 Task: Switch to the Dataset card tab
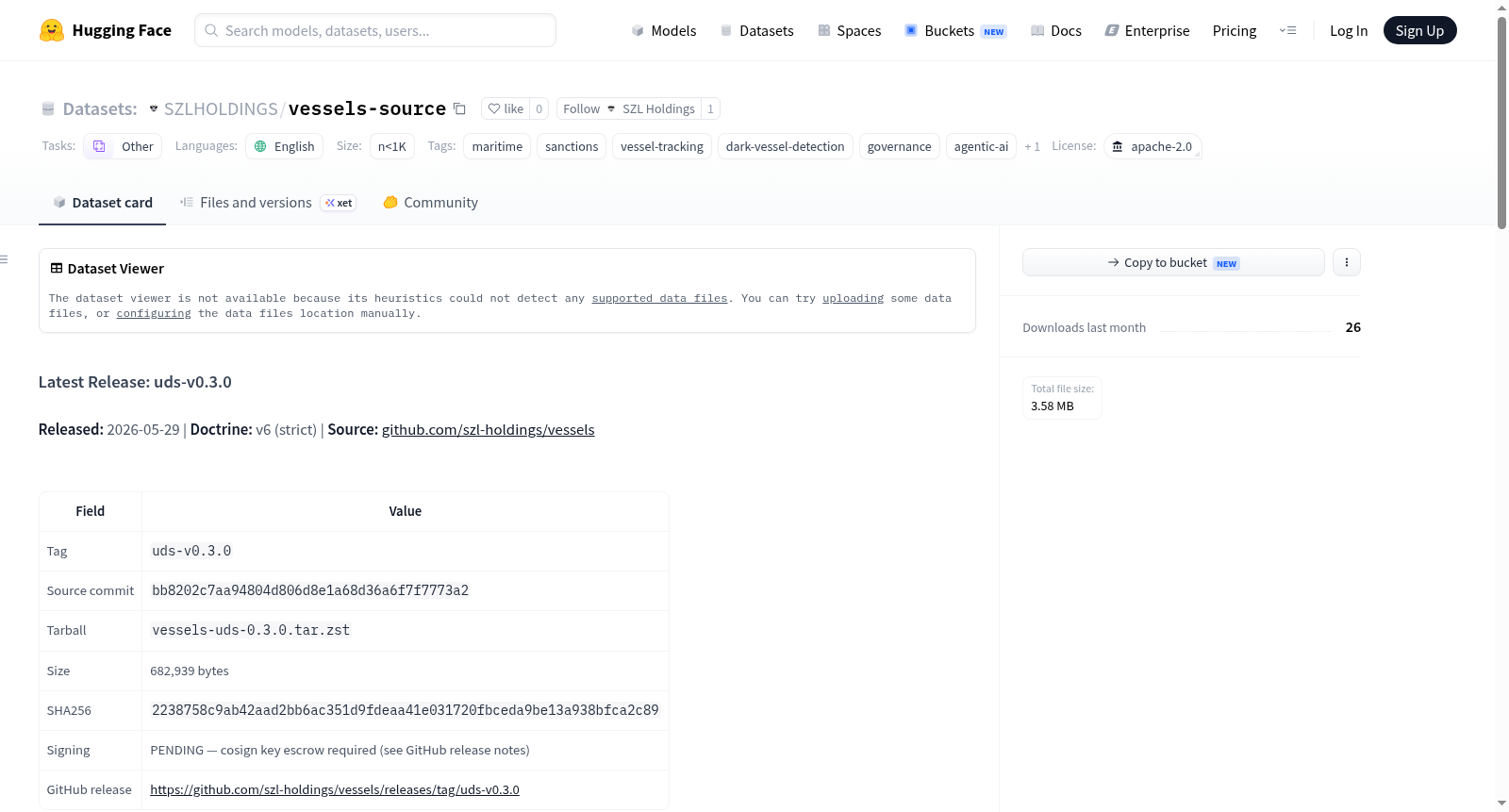click(x=102, y=202)
